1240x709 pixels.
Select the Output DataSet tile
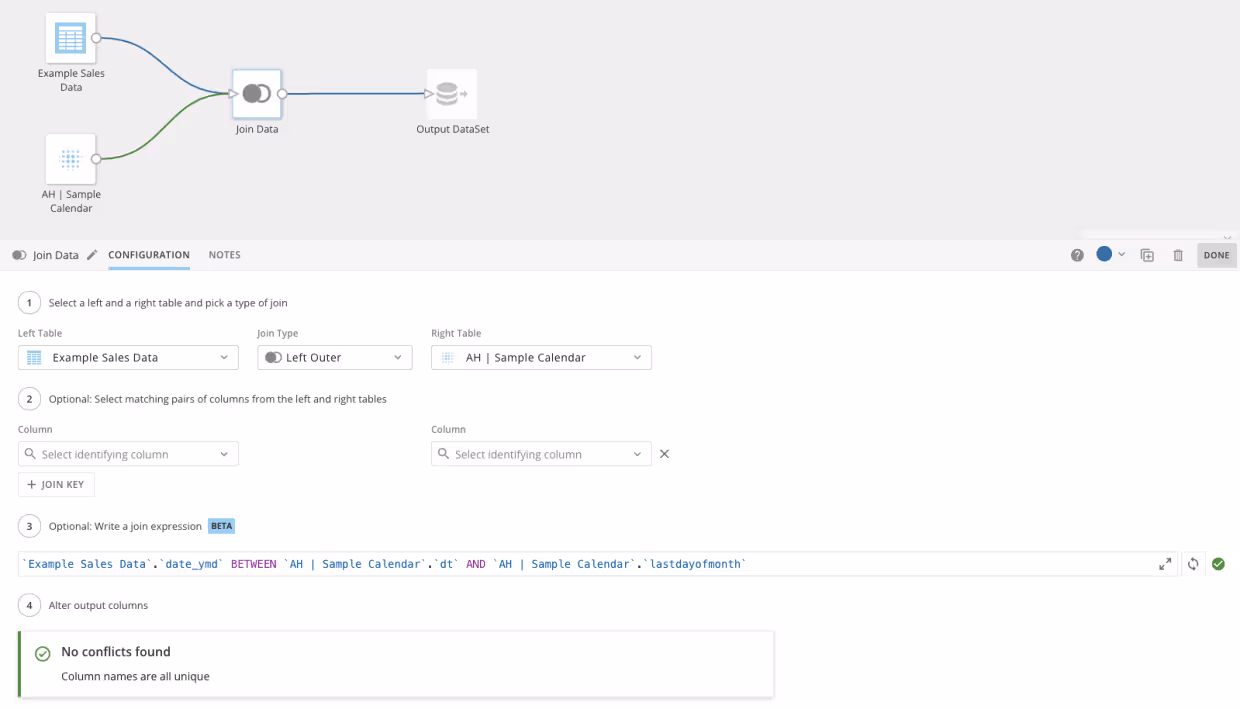(452, 94)
